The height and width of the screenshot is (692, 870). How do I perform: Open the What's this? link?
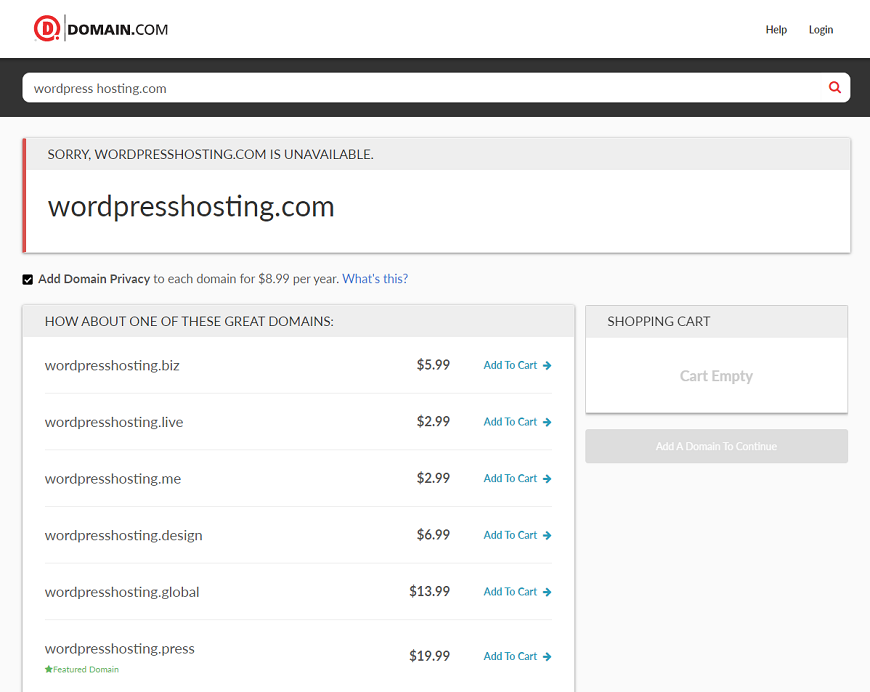pyautogui.click(x=375, y=279)
